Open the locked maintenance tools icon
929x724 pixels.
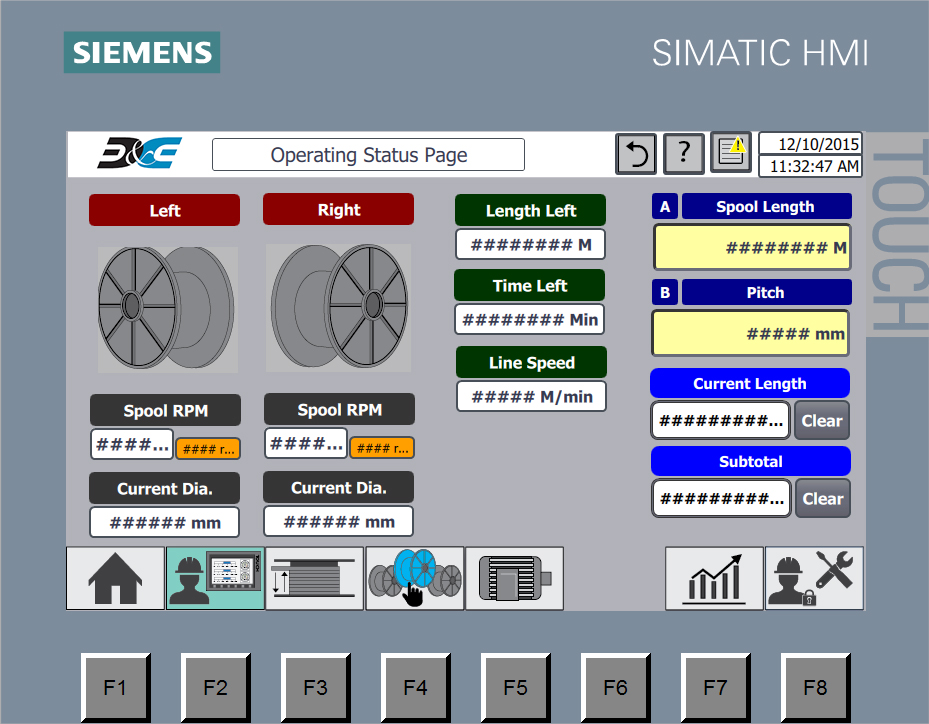(x=814, y=578)
